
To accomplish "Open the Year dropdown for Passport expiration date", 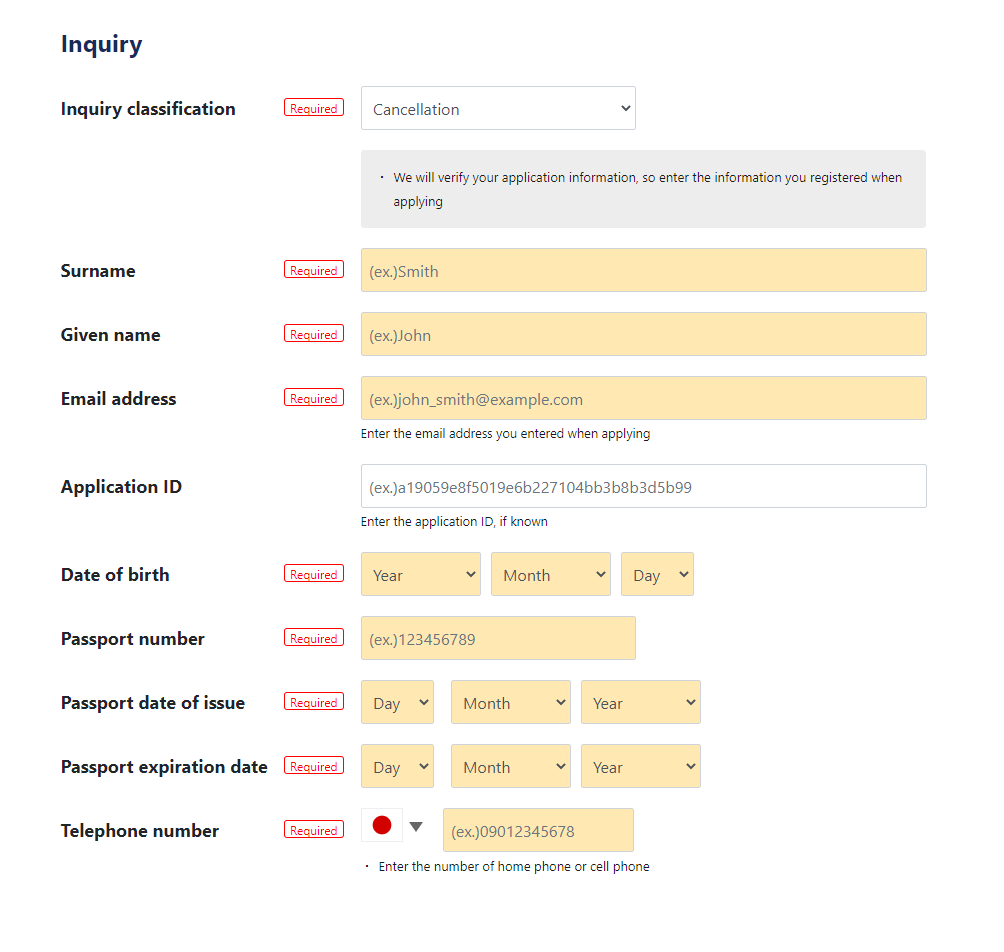I will click(x=640, y=766).
